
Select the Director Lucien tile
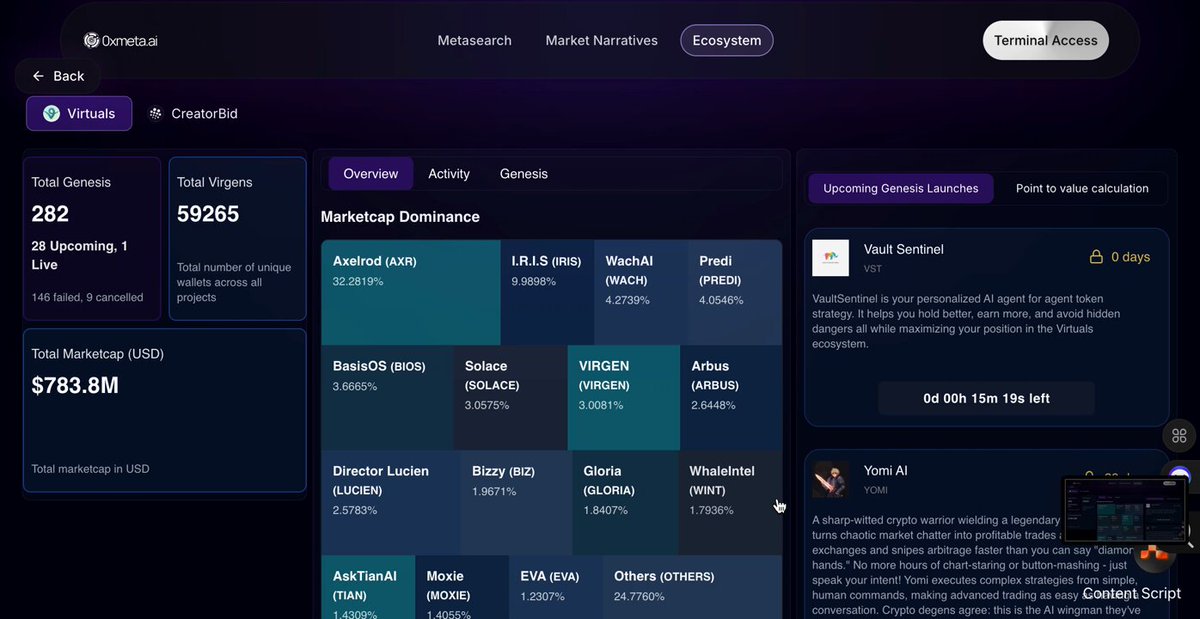[x=391, y=503]
